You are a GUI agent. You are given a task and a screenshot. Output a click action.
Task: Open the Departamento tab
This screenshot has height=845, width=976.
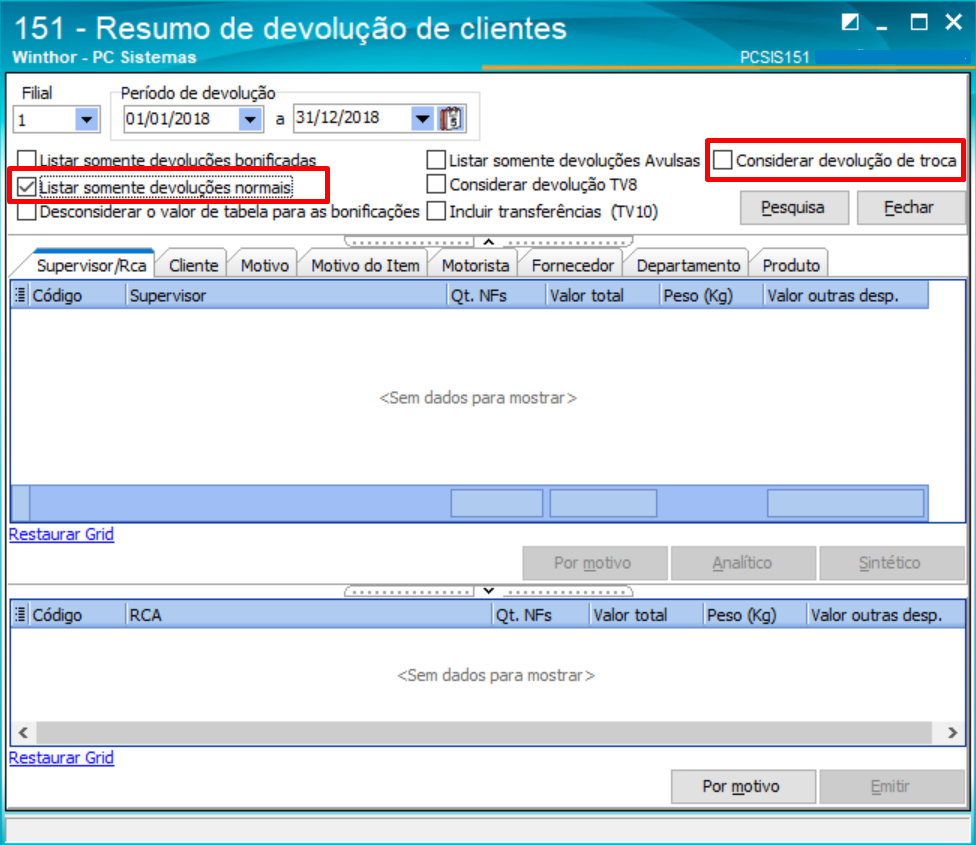click(688, 266)
